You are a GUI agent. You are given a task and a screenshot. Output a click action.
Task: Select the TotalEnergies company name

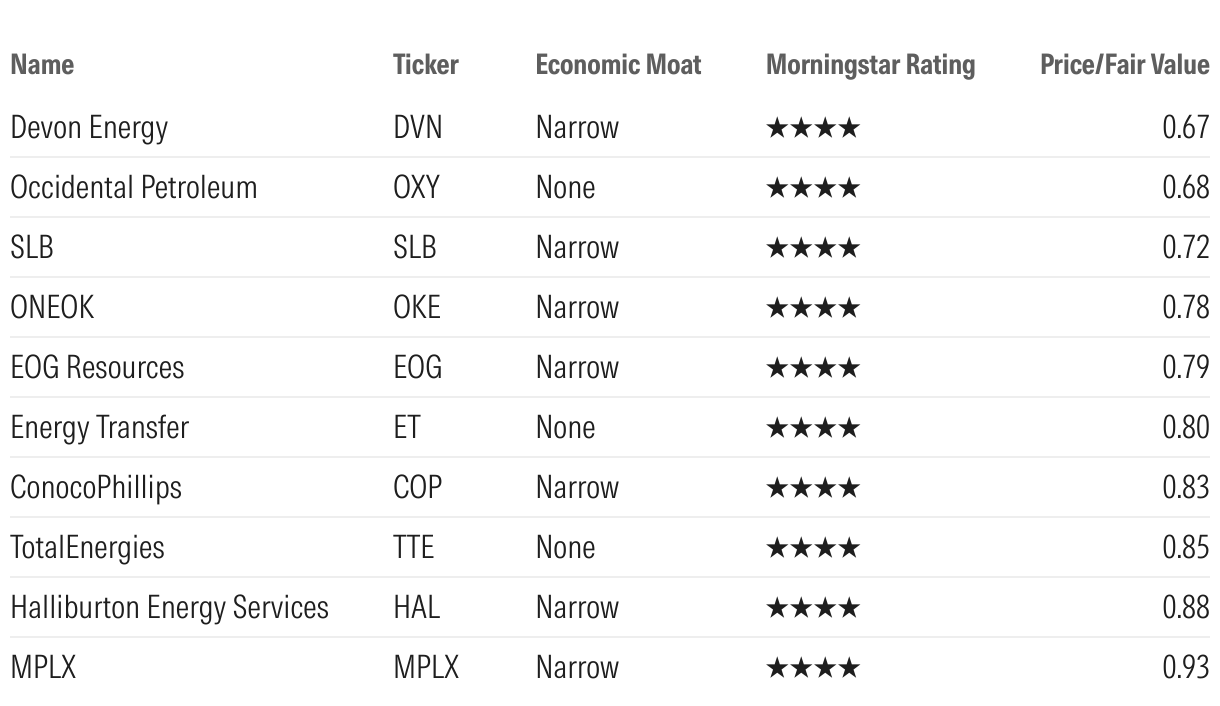tap(87, 548)
